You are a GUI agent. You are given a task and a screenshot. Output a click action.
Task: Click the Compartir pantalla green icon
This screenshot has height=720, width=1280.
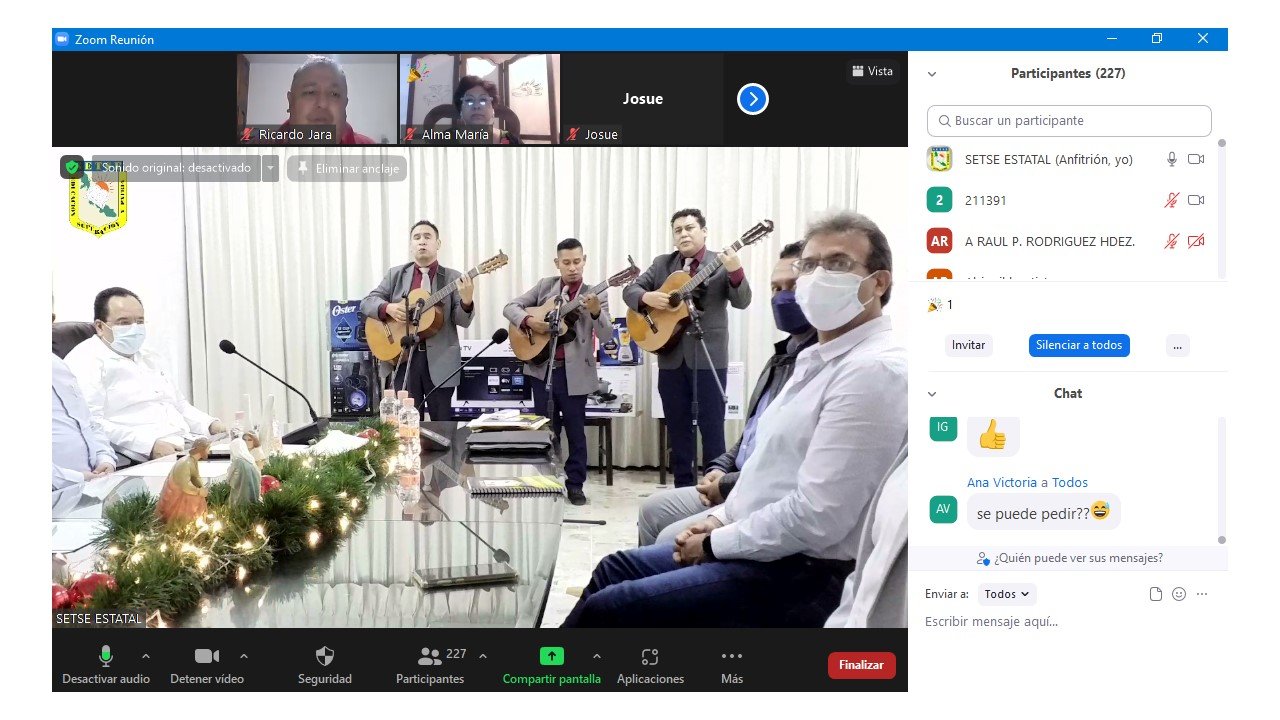click(x=552, y=656)
